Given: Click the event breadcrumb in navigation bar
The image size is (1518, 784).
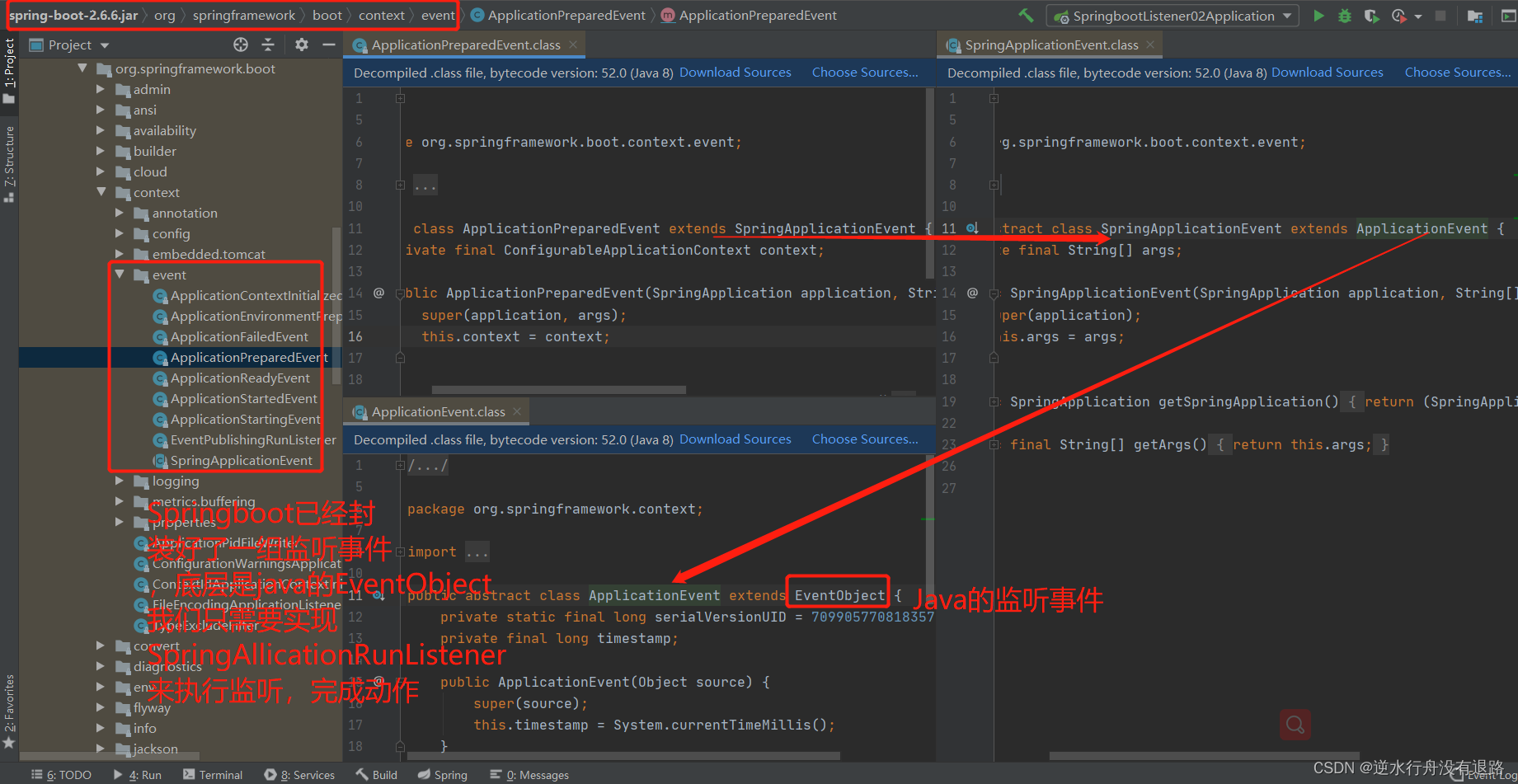Looking at the screenshot, I should point(438,15).
